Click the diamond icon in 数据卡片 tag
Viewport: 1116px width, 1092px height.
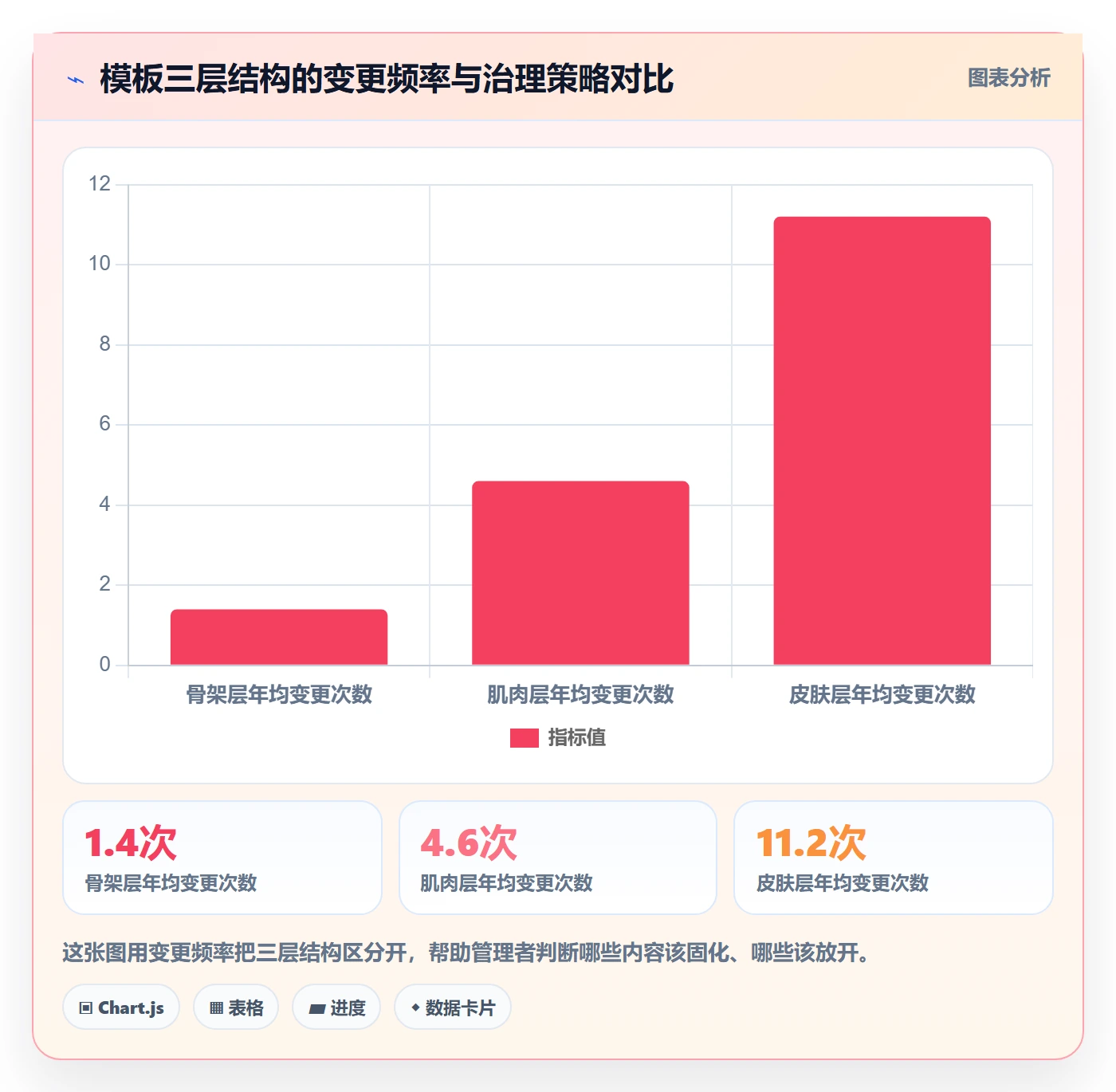415,1008
